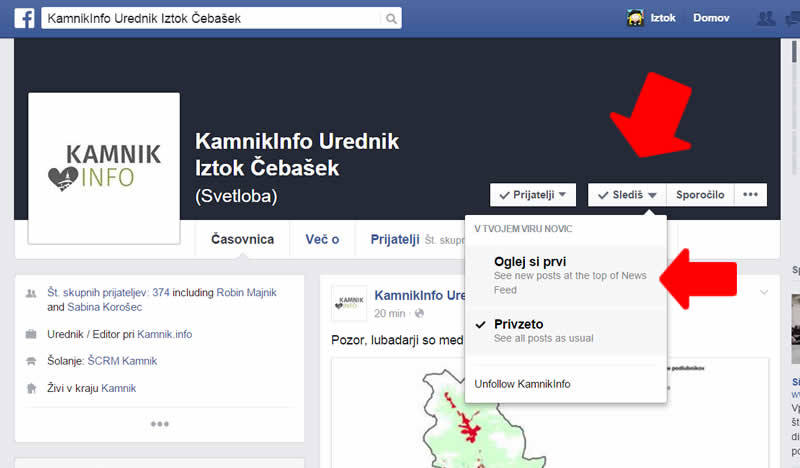Open the Kamnik hometown link
The width and height of the screenshot is (800, 468).
(x=118, y=388)
